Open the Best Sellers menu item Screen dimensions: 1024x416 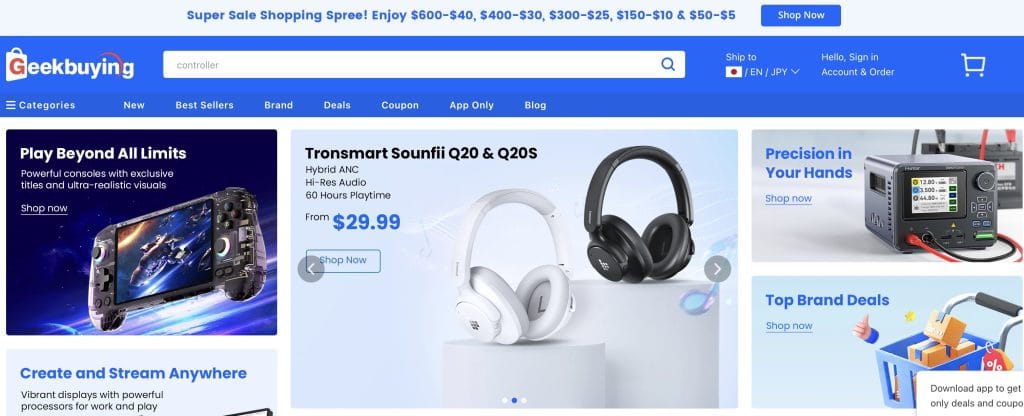(x=204, y=105)
